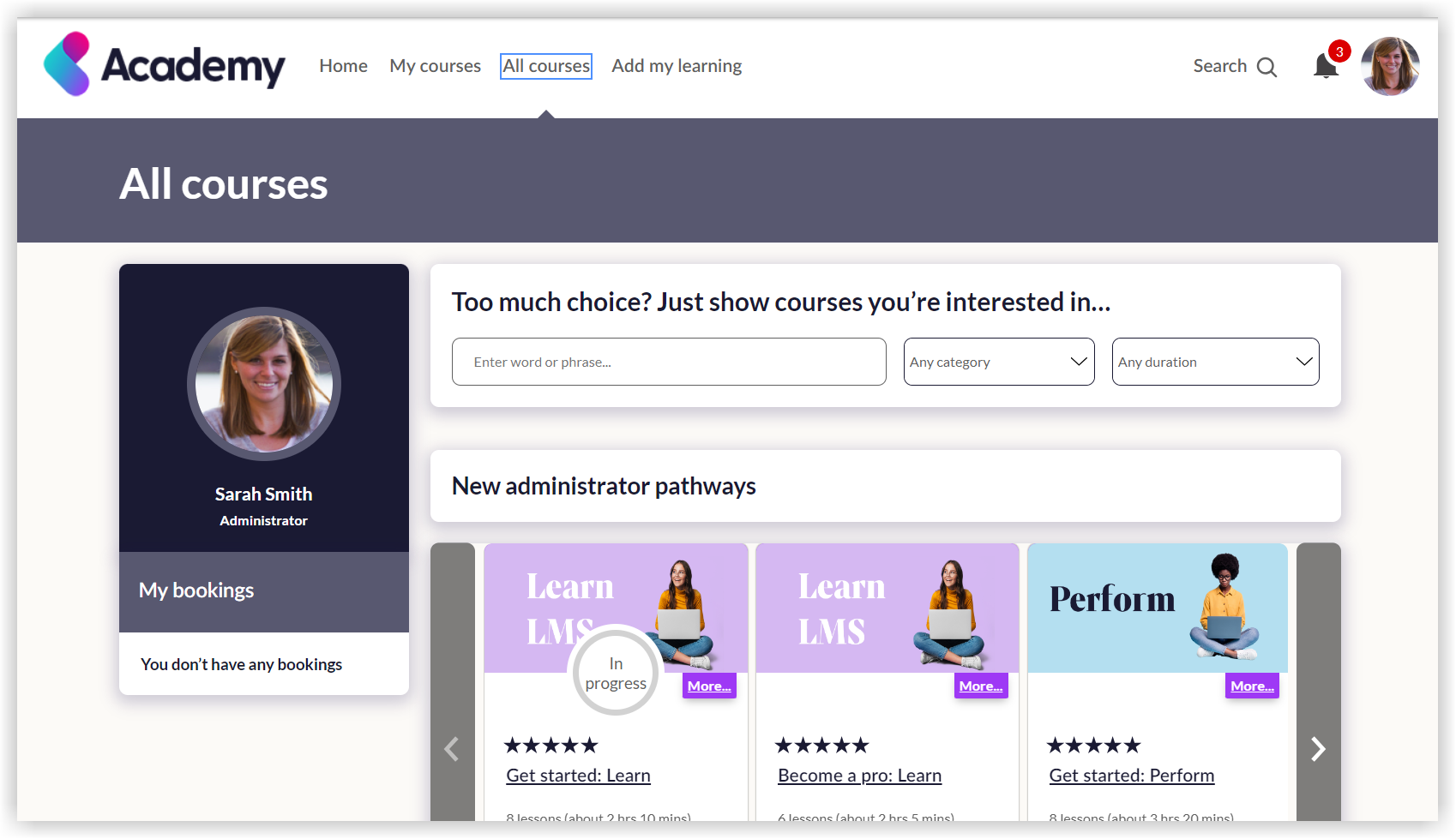Viewport: 1456px width, 839px height.
Task: Click the notification bell with 3 alerts
Action: (x=1326, y=65)
